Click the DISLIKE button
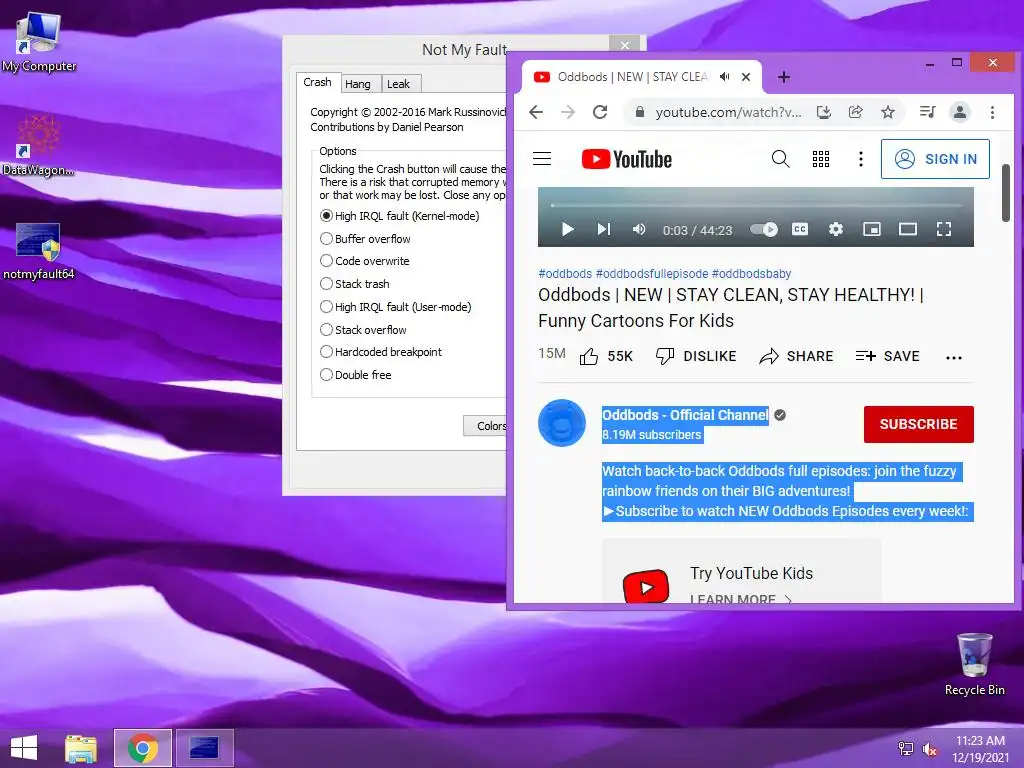Screen dimensions: 1024x768 tap(696, 357)
